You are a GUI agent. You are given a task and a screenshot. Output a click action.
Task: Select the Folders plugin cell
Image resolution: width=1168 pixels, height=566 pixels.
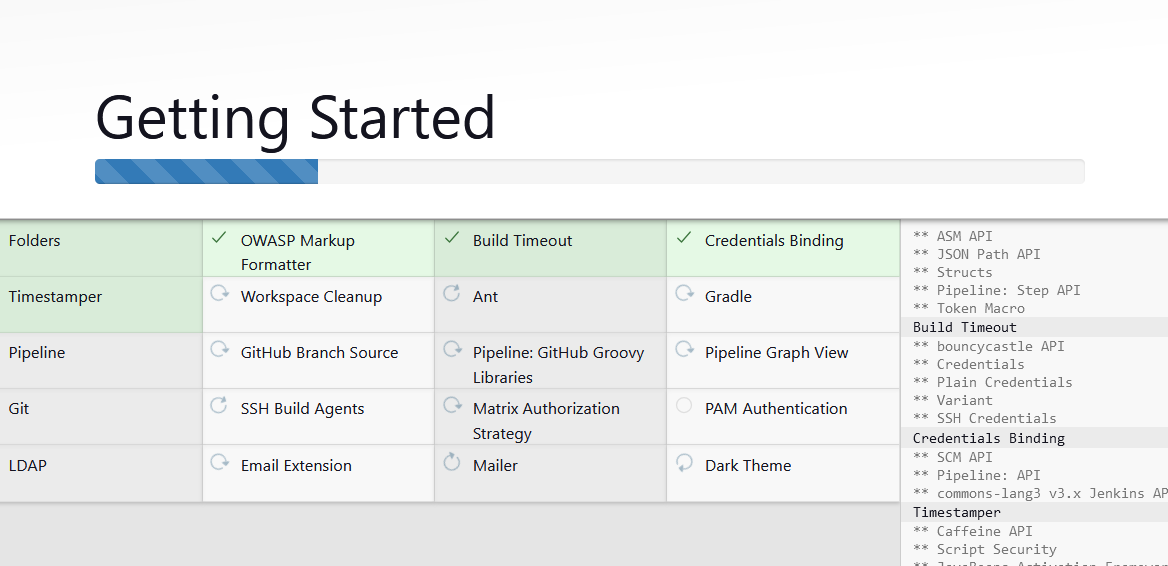tap(101, 249)
